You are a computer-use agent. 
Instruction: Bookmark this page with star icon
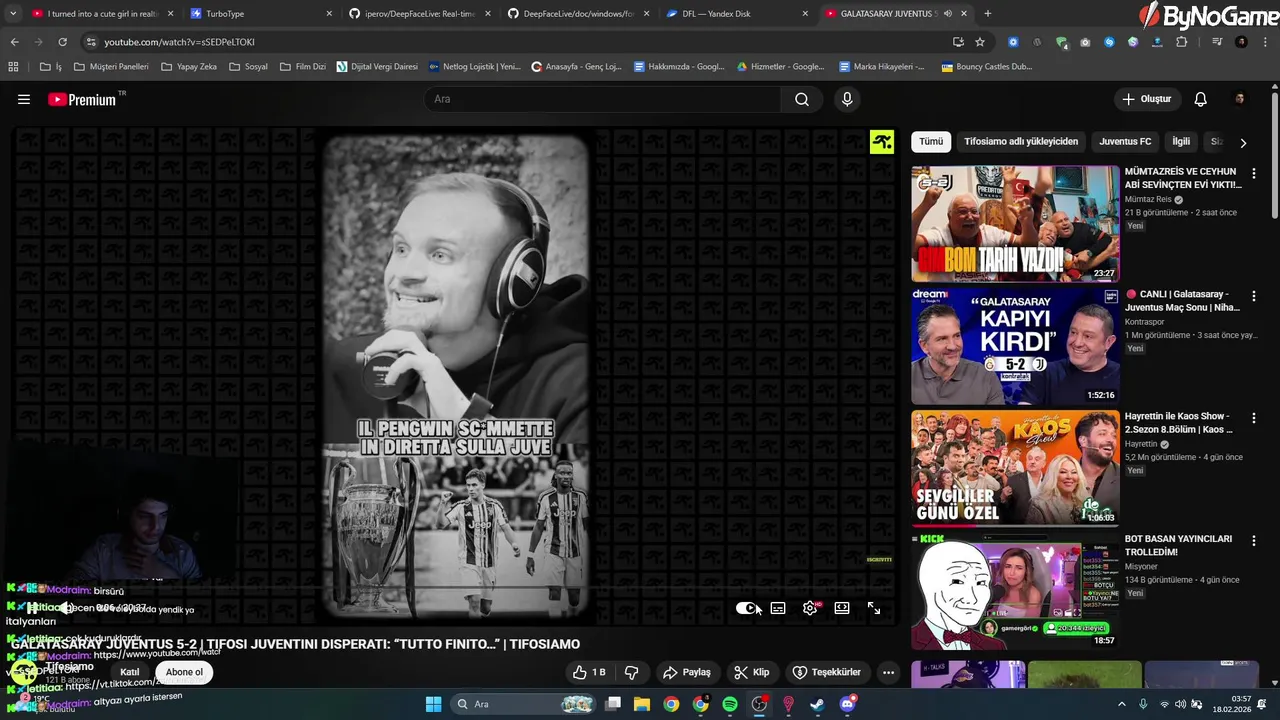tap(980, 42)
